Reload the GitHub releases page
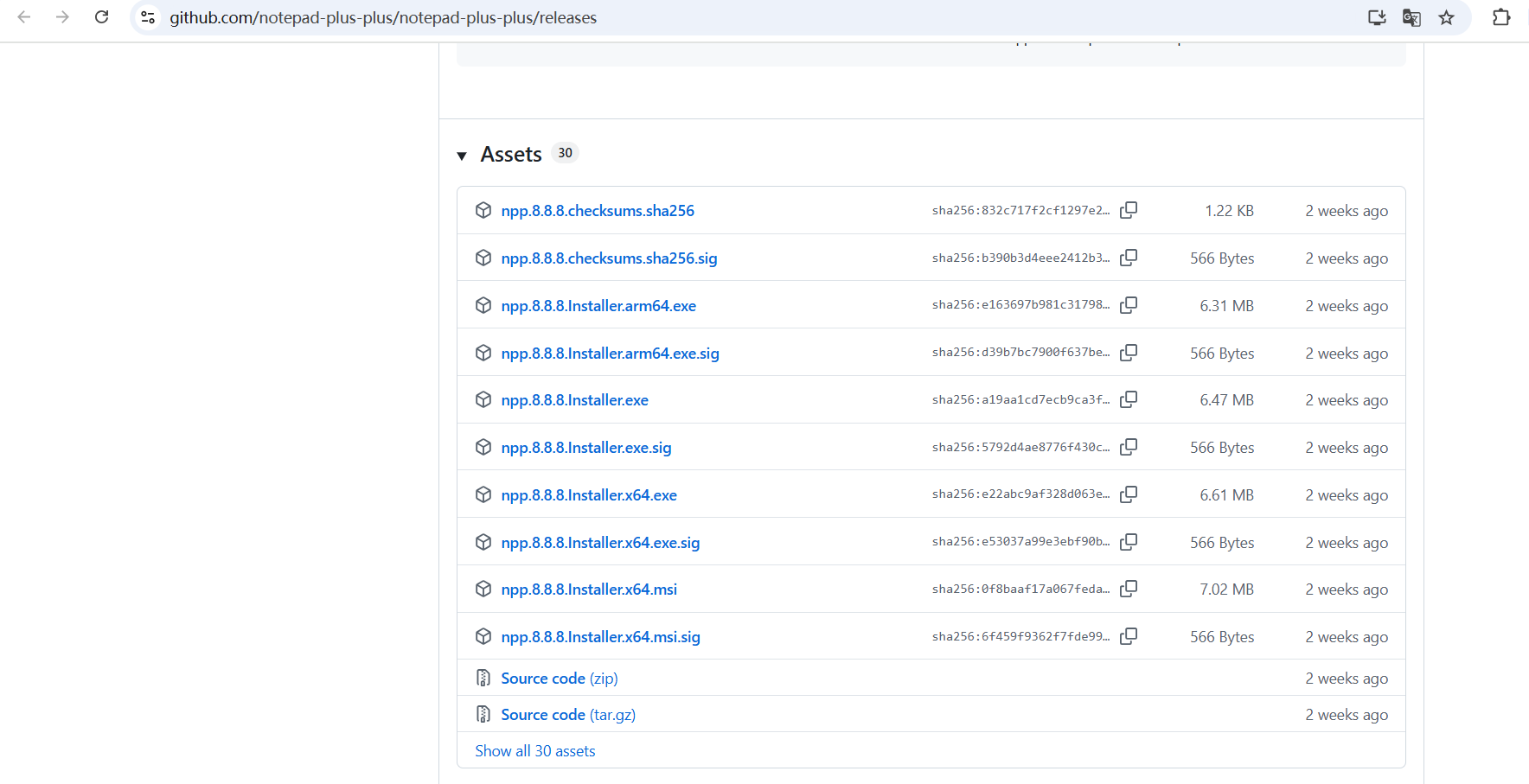Screen dimensions: 1529x784 (101, 17)
